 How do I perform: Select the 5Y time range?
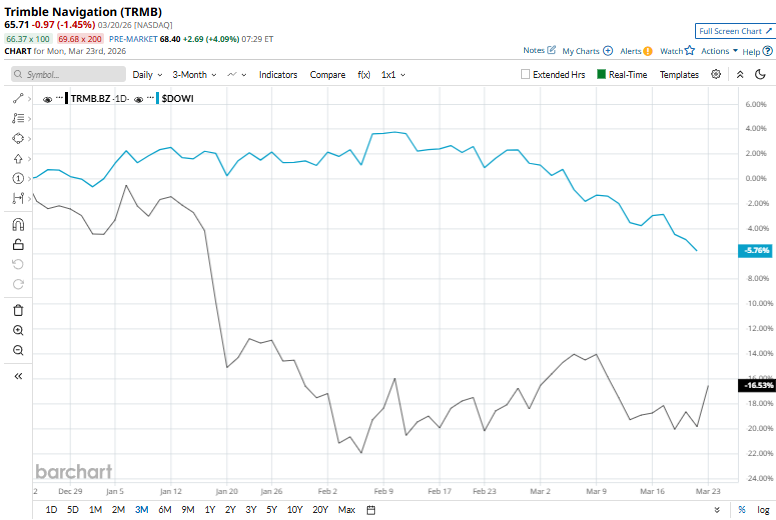pyautogui.click(x=272, y=510)
